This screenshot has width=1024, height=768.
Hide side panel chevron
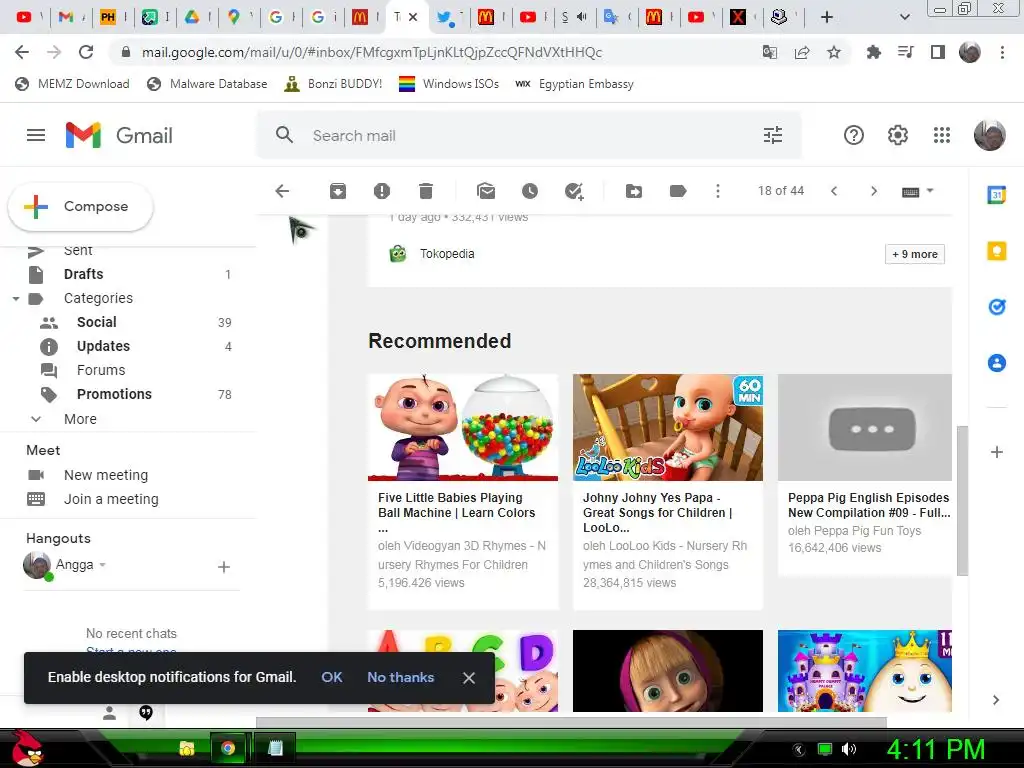996,700
